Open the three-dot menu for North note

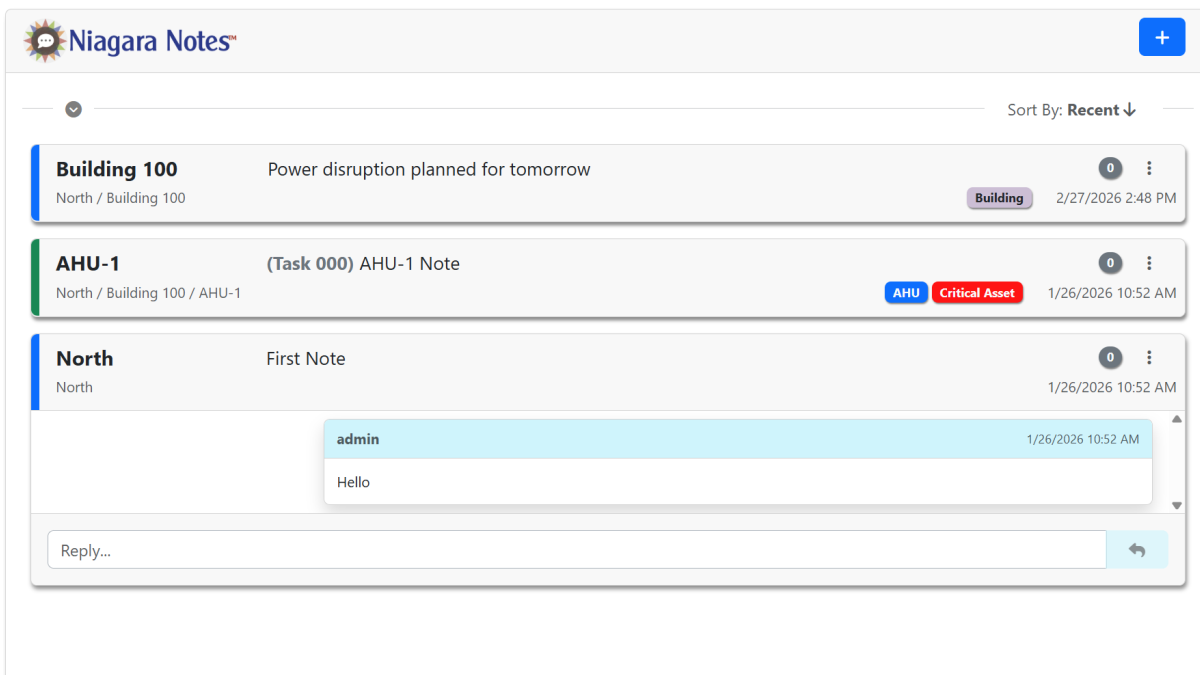click(x=1149, y=357)
